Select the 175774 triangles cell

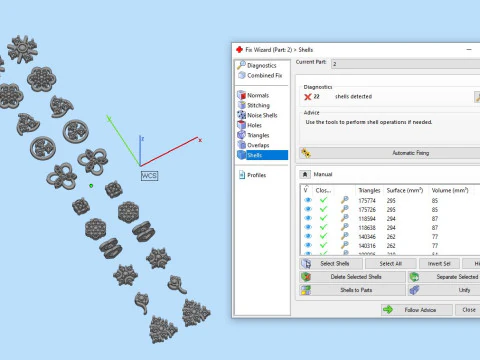click(x=367, y=201)
